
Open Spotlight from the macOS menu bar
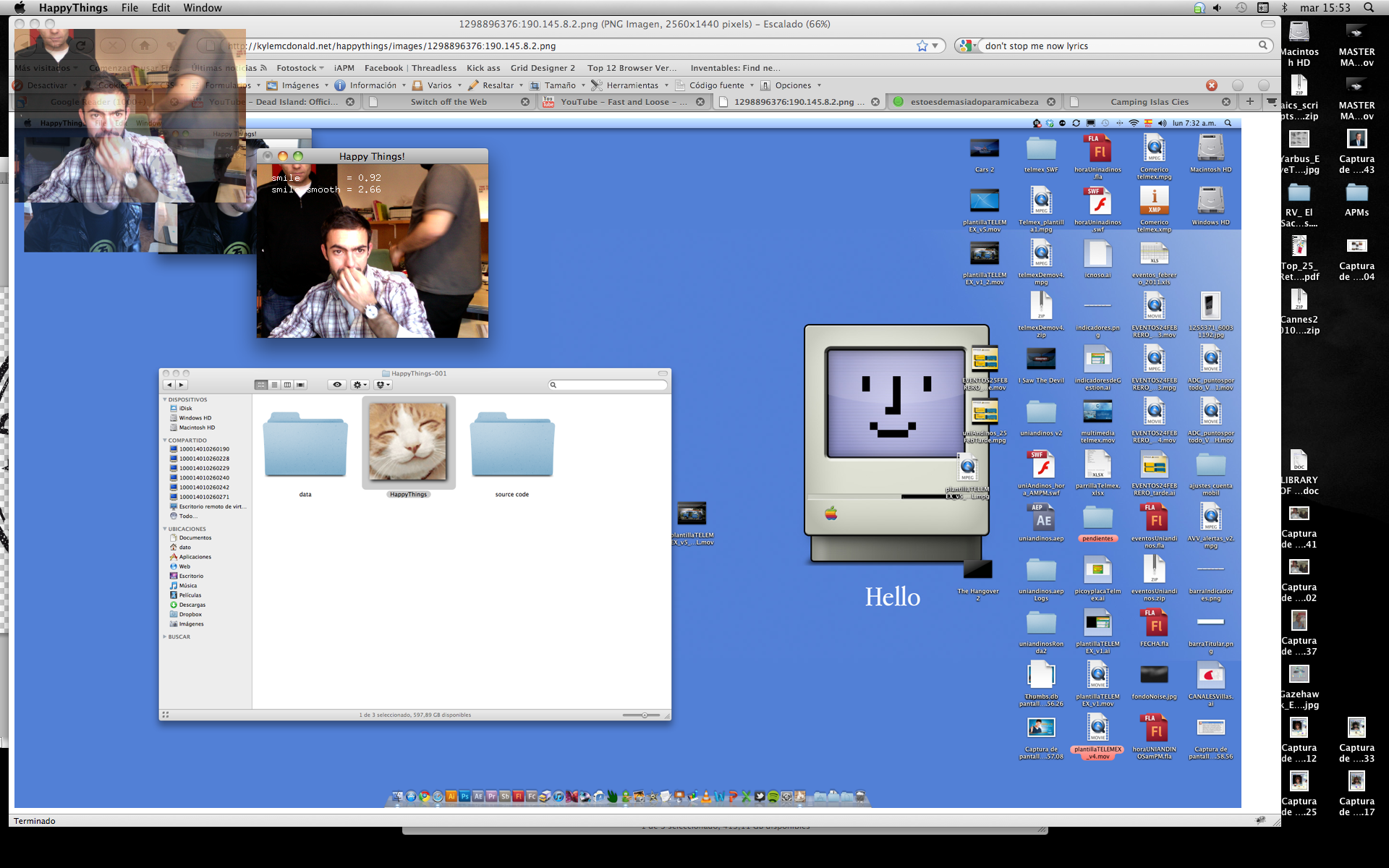[x=1369, y=8]
